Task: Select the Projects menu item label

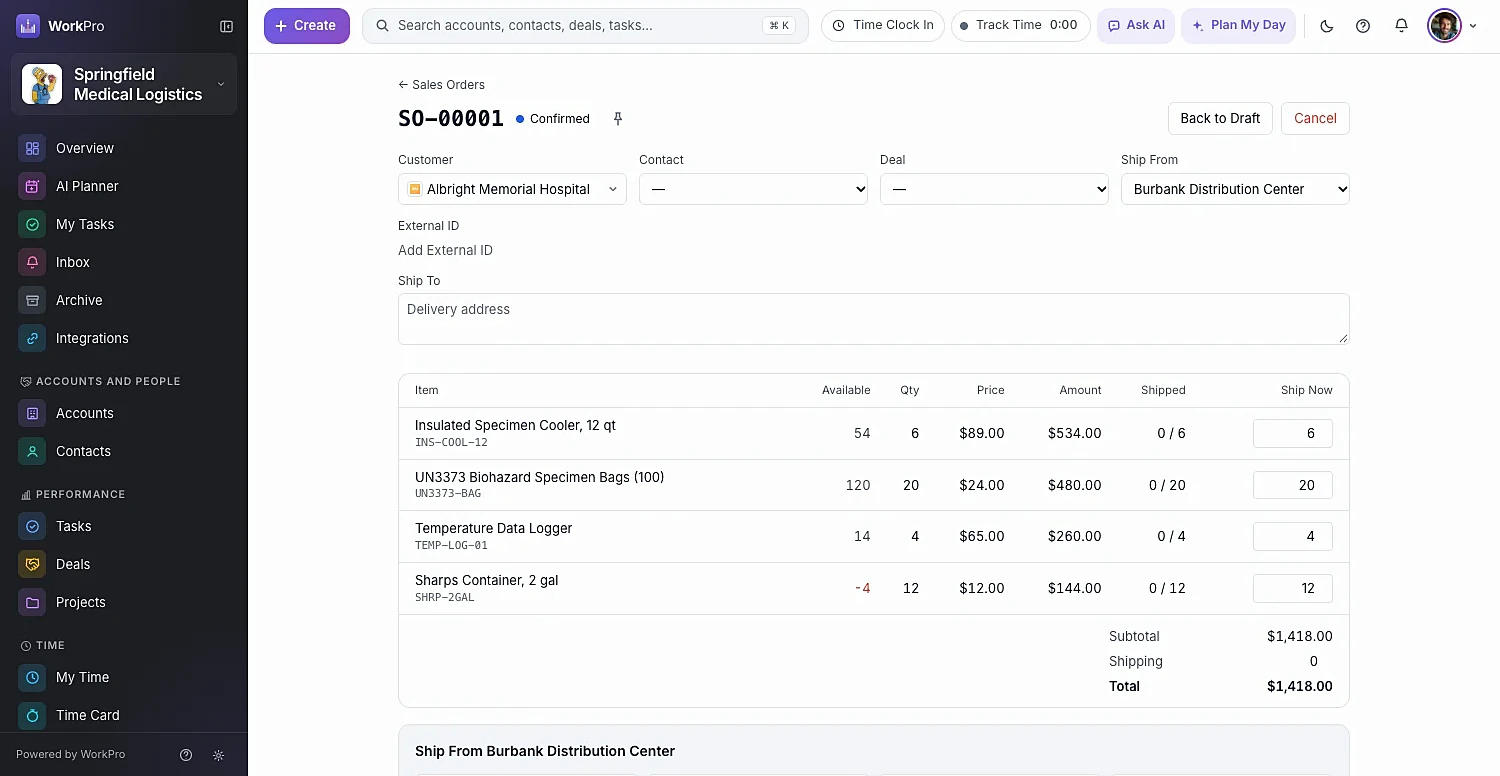Action: click(81, 602)
